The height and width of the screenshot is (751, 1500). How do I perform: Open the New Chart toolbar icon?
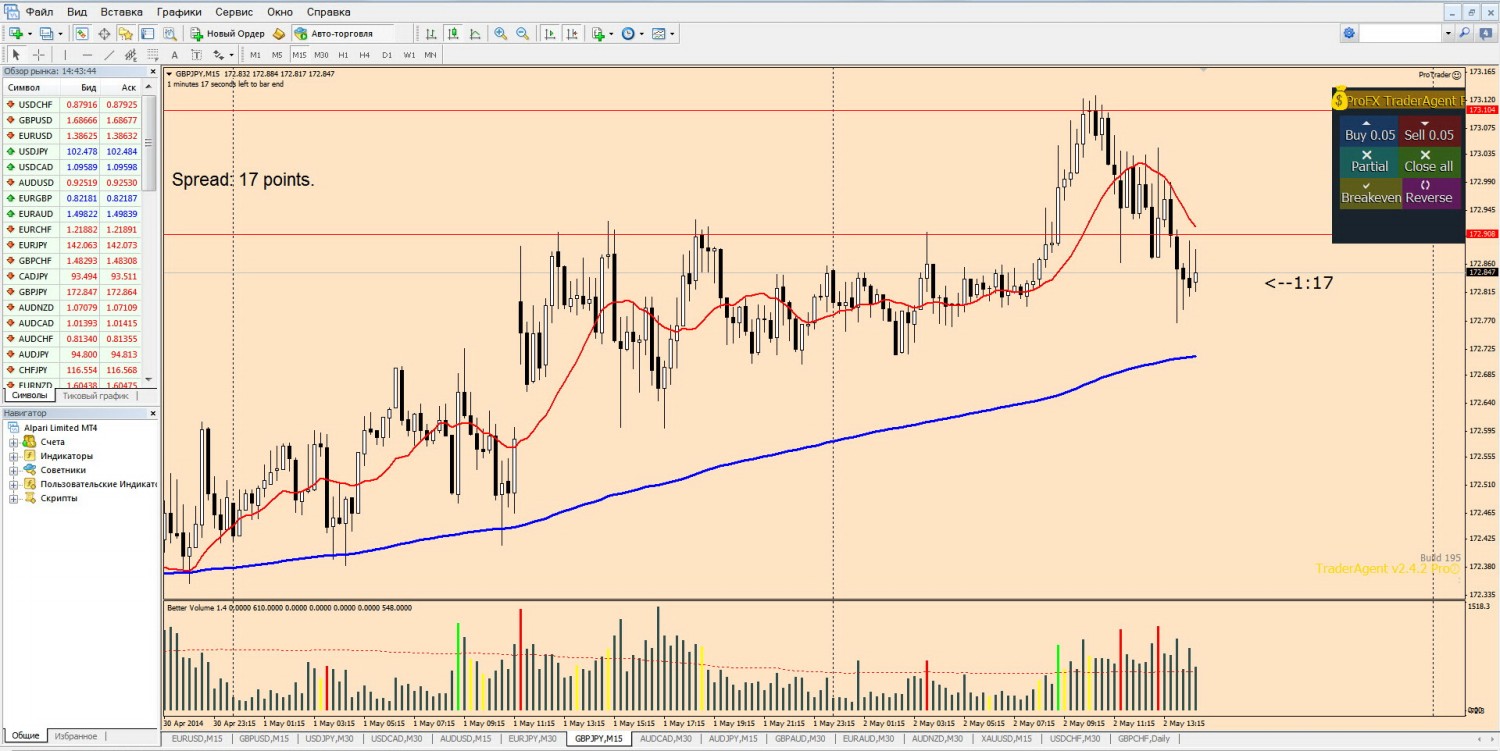[16, 33]
